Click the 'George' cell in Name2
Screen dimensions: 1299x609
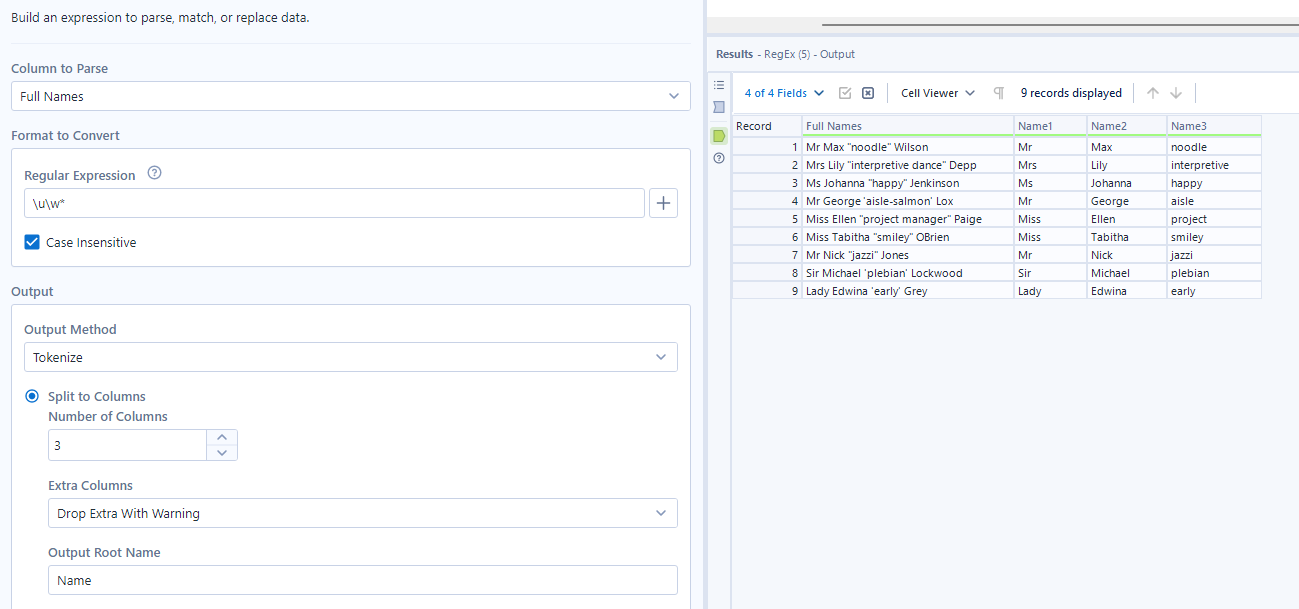1127,201
